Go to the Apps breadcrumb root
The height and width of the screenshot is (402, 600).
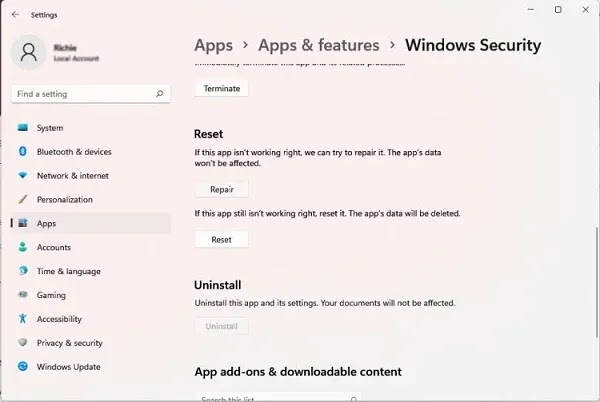click(x=214, y=46)
